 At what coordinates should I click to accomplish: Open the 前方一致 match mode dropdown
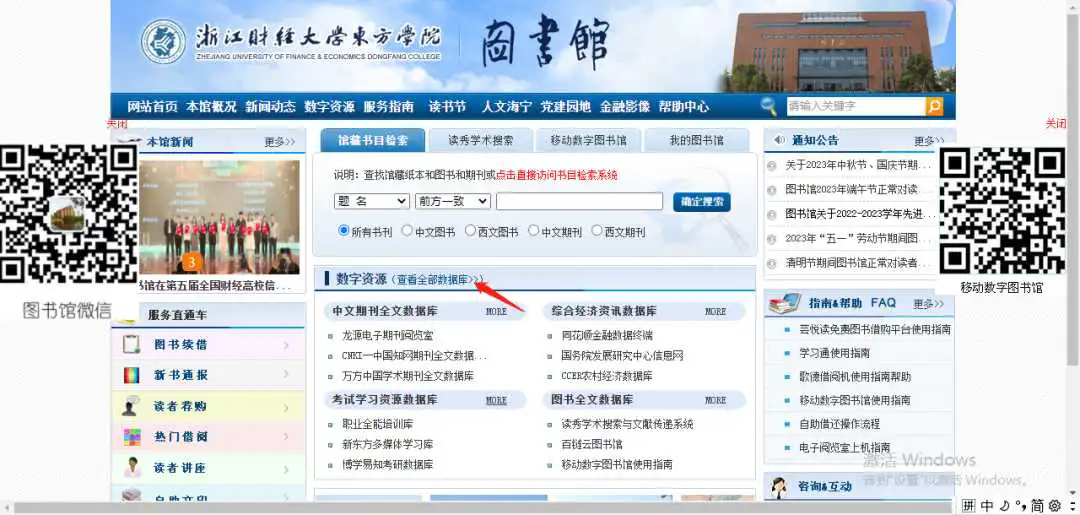point(453,201)
